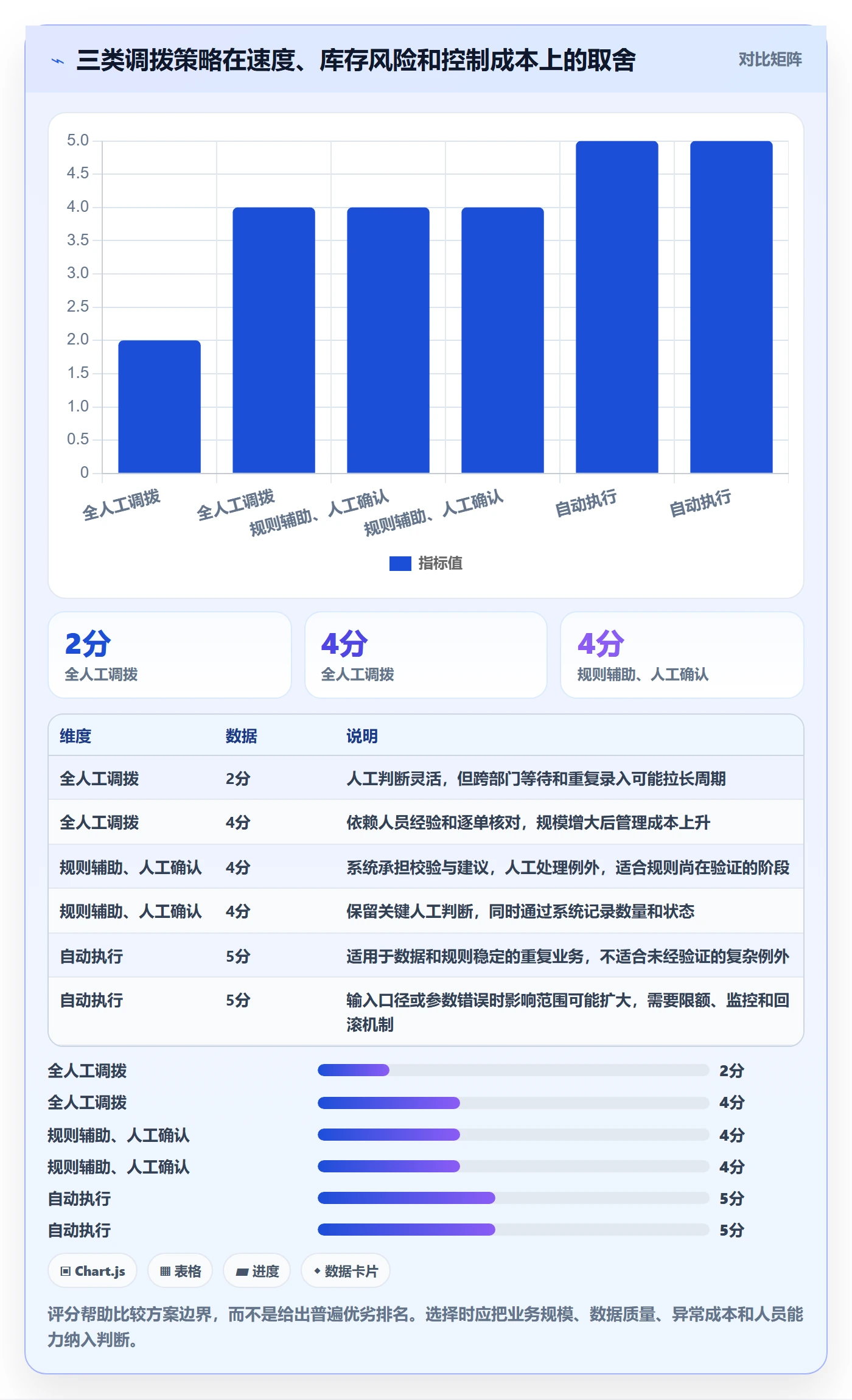This screenshot has height=1400, width=852.
Task: Select row text 人工判断灵活,但跨部门等待和重复录入可能拉长周期
Action: point(536,779)
